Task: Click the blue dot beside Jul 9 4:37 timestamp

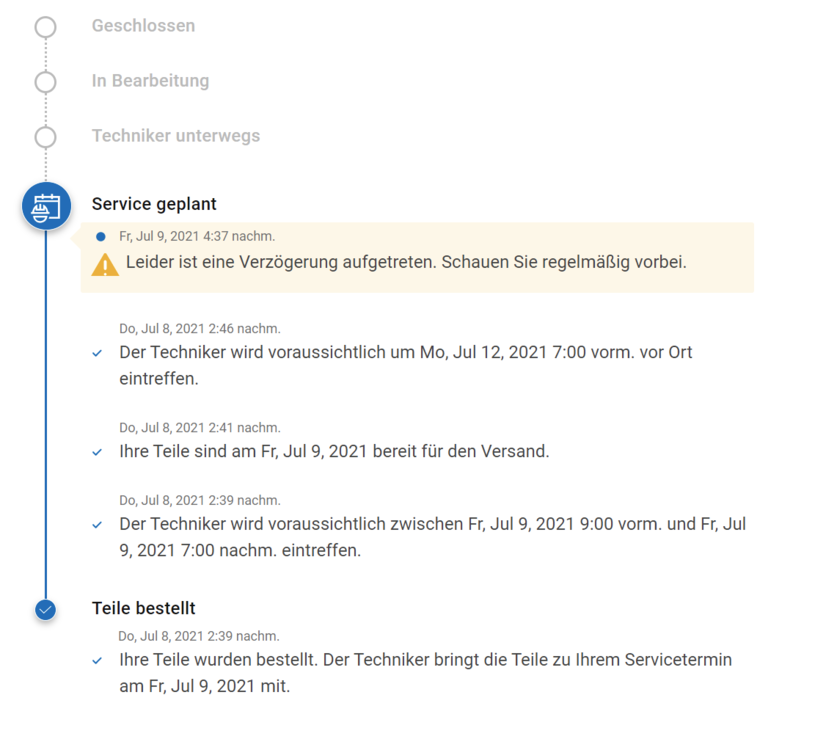Action: tap(101, 237)
